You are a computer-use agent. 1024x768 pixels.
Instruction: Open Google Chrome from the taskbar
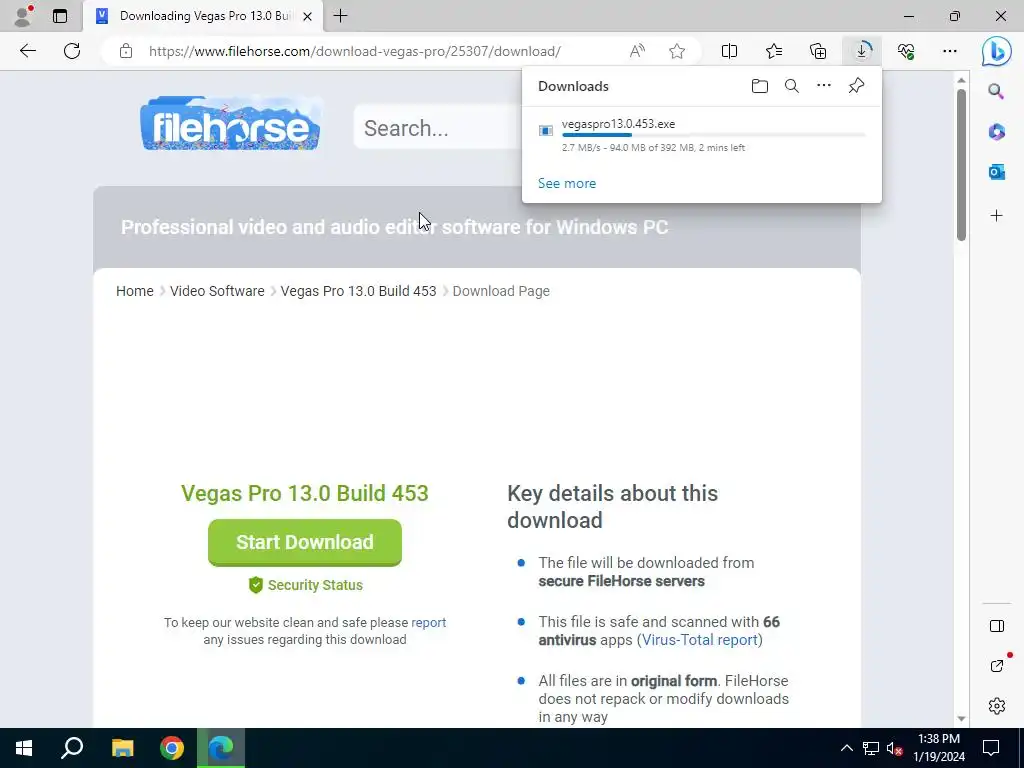tap(172, 748)
